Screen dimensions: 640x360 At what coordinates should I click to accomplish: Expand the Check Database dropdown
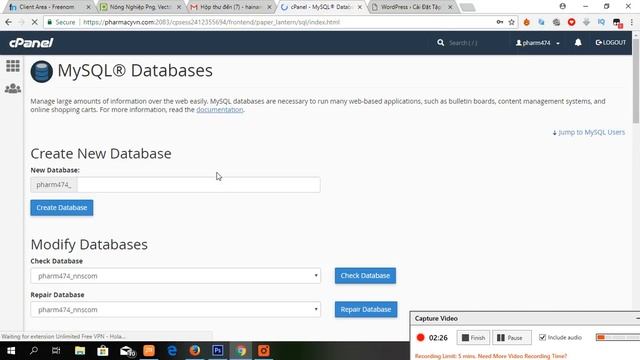point(176,276)
